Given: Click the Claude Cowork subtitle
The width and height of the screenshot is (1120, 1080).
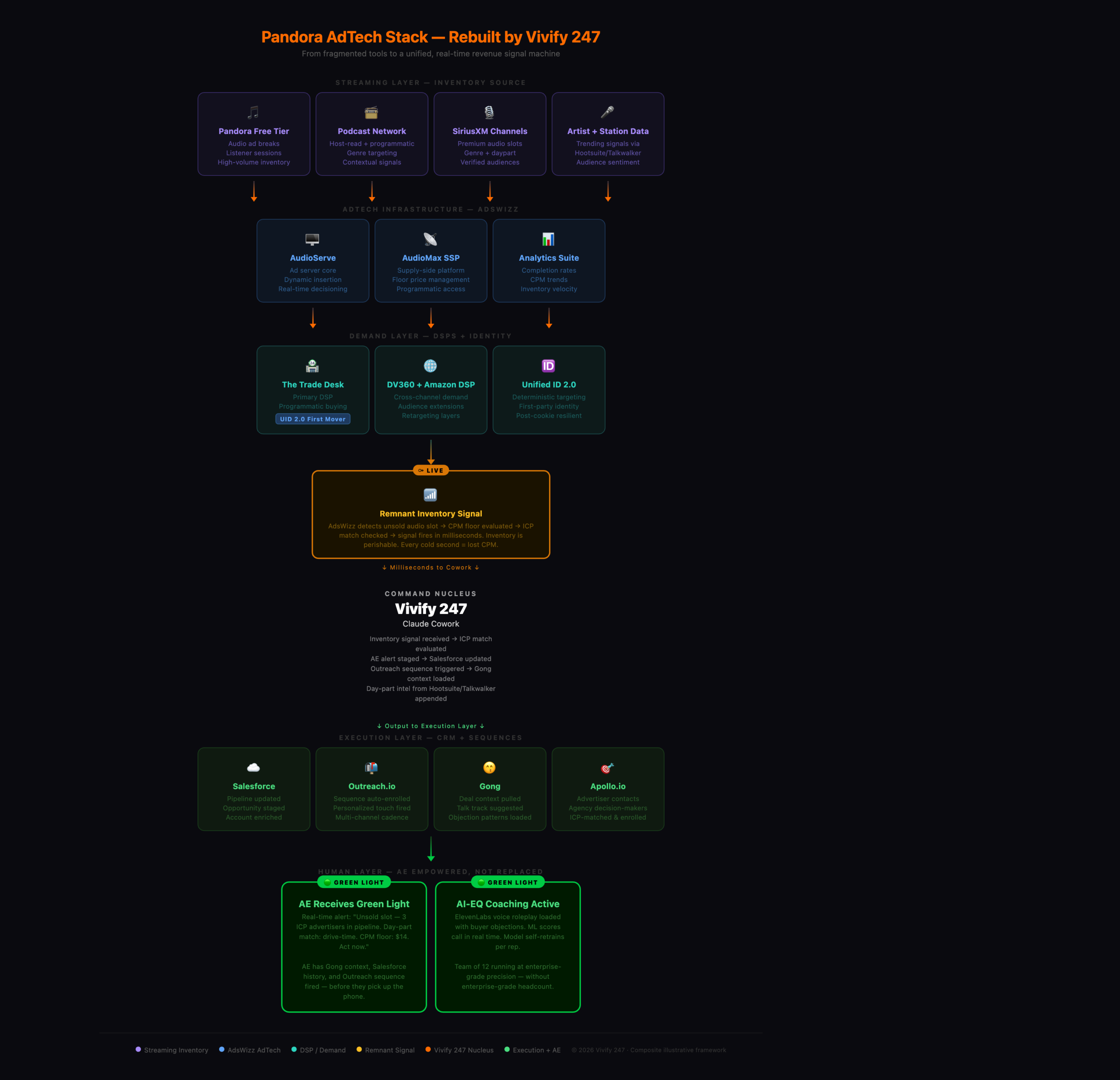Looking at the screenshot, I should click(x=431, y=624).
